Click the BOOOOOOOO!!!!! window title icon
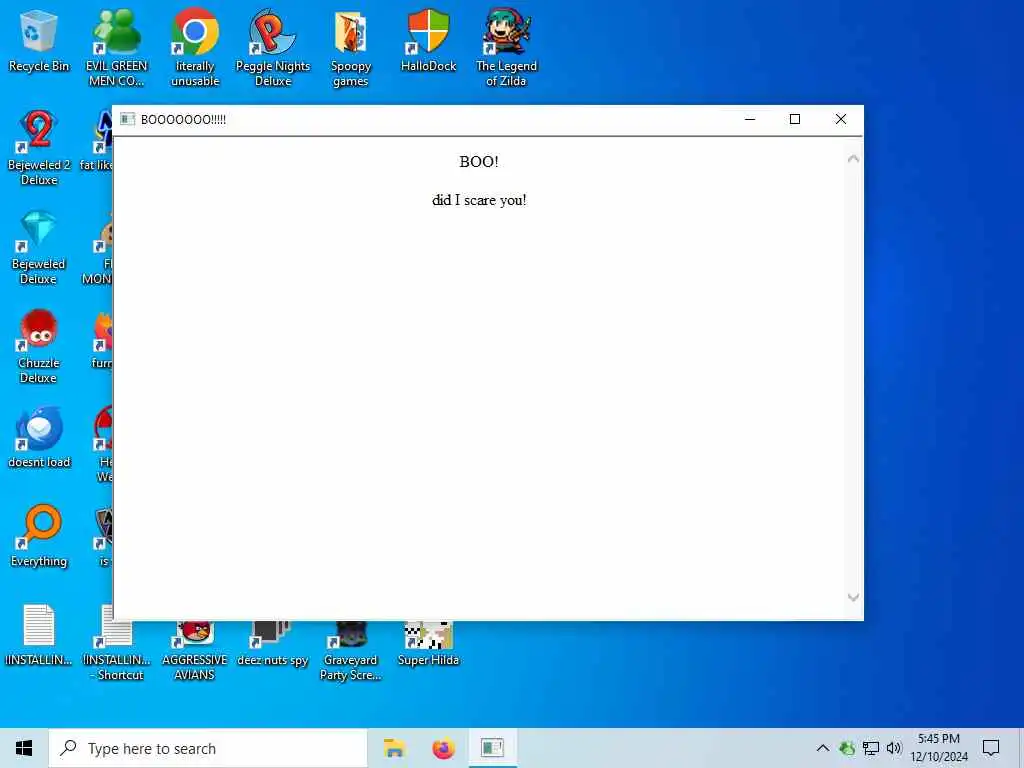Viewport: 1024px width, 768px height. (127, 120)
